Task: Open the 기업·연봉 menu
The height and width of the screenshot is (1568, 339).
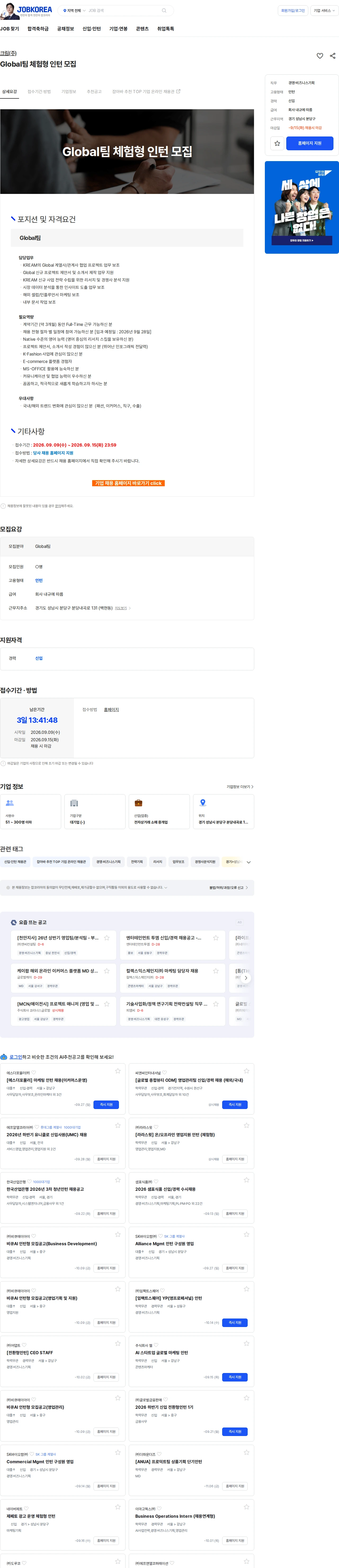Action: click(118, 29)
